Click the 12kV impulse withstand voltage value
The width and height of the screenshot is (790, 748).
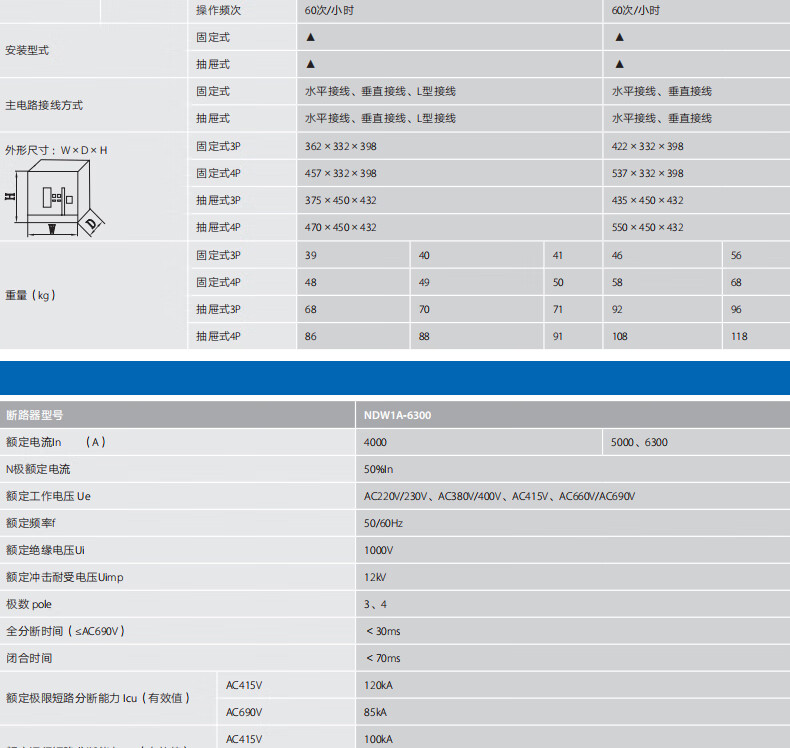[375, 577]
